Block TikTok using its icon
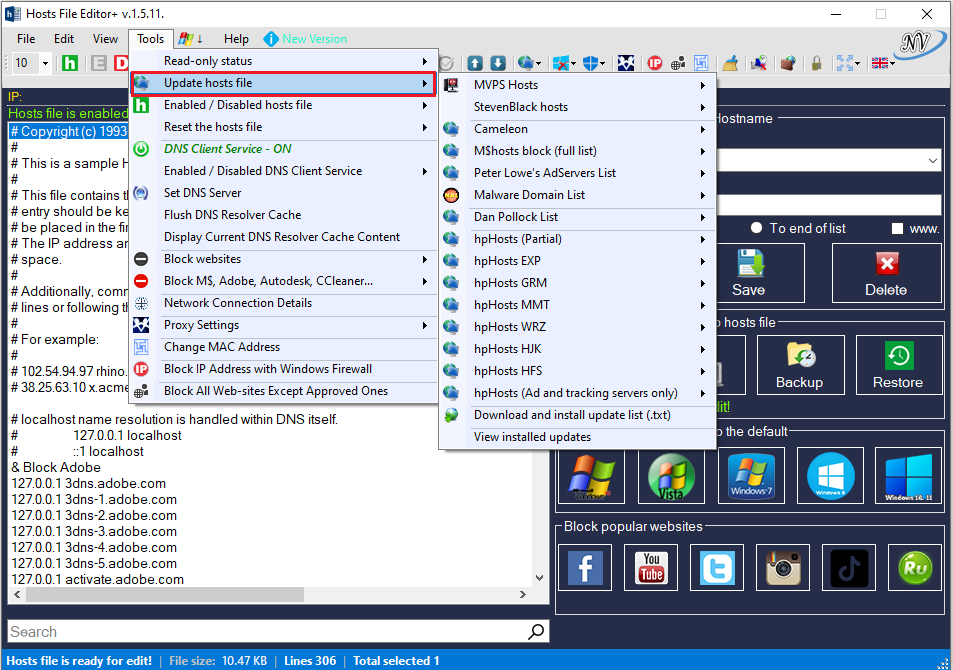The width and height of the screenshot is (953, 670). (x=849, y=567)
